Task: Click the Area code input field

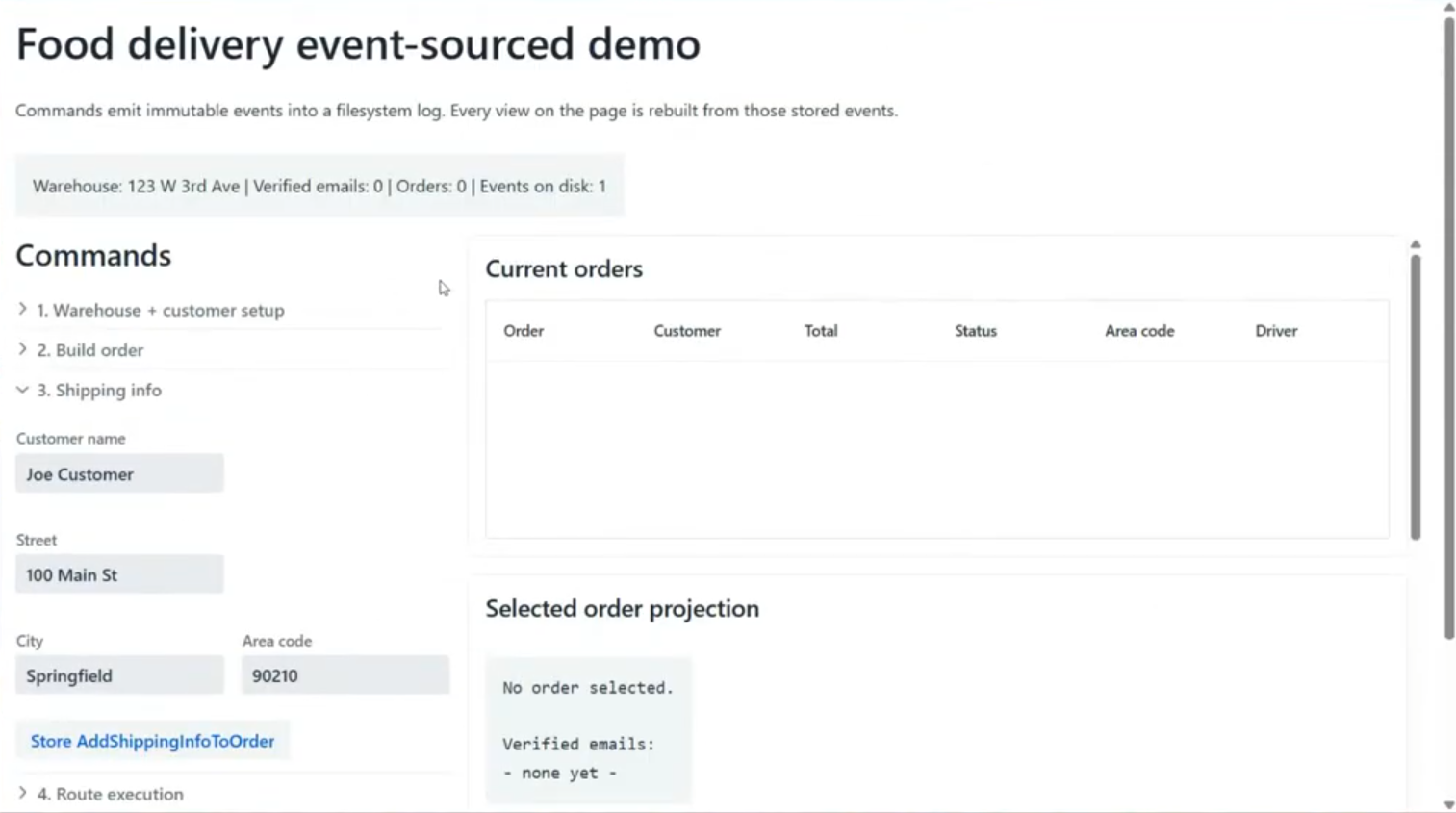Action: (345, 675)
